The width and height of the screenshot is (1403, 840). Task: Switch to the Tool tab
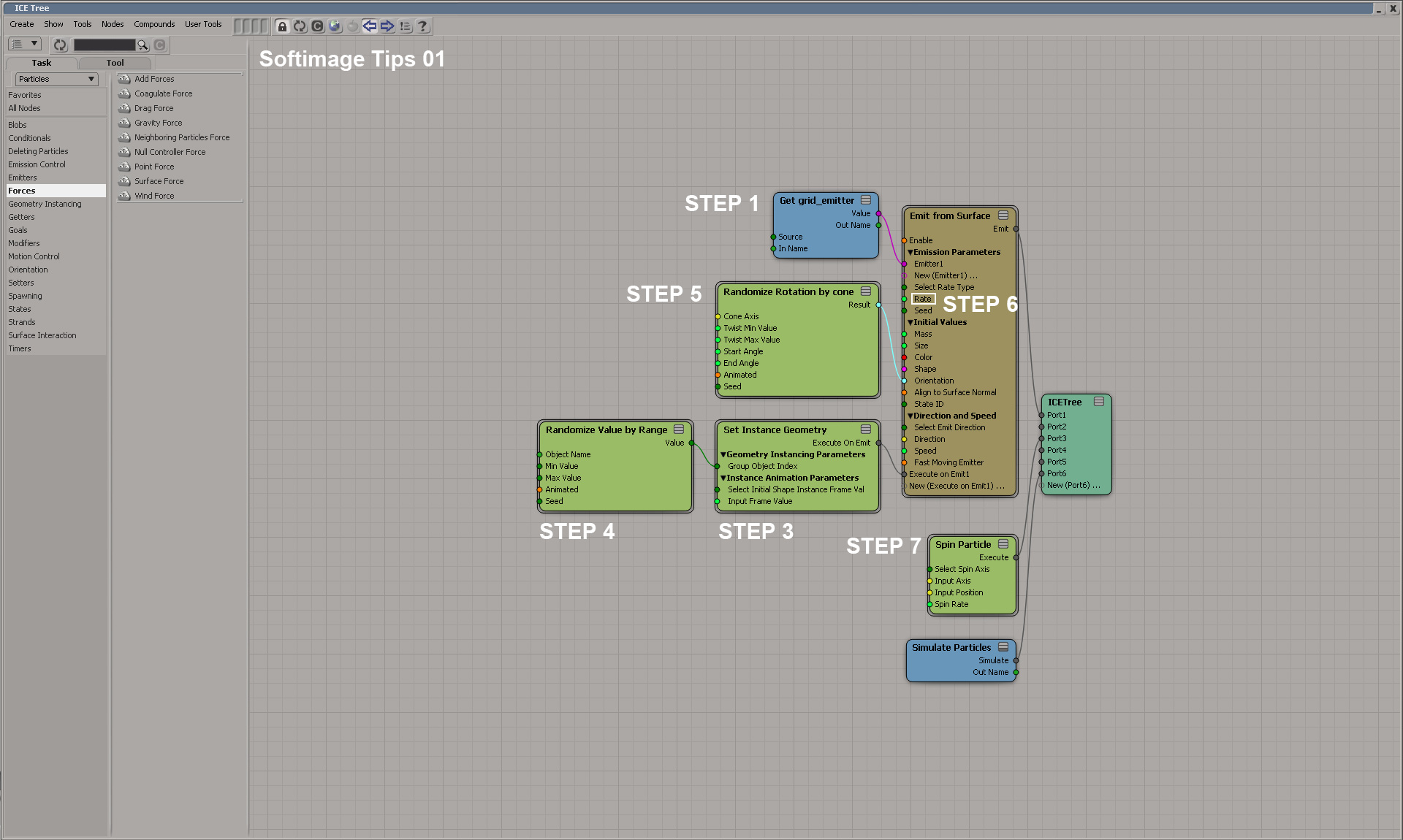coord(115,63)
